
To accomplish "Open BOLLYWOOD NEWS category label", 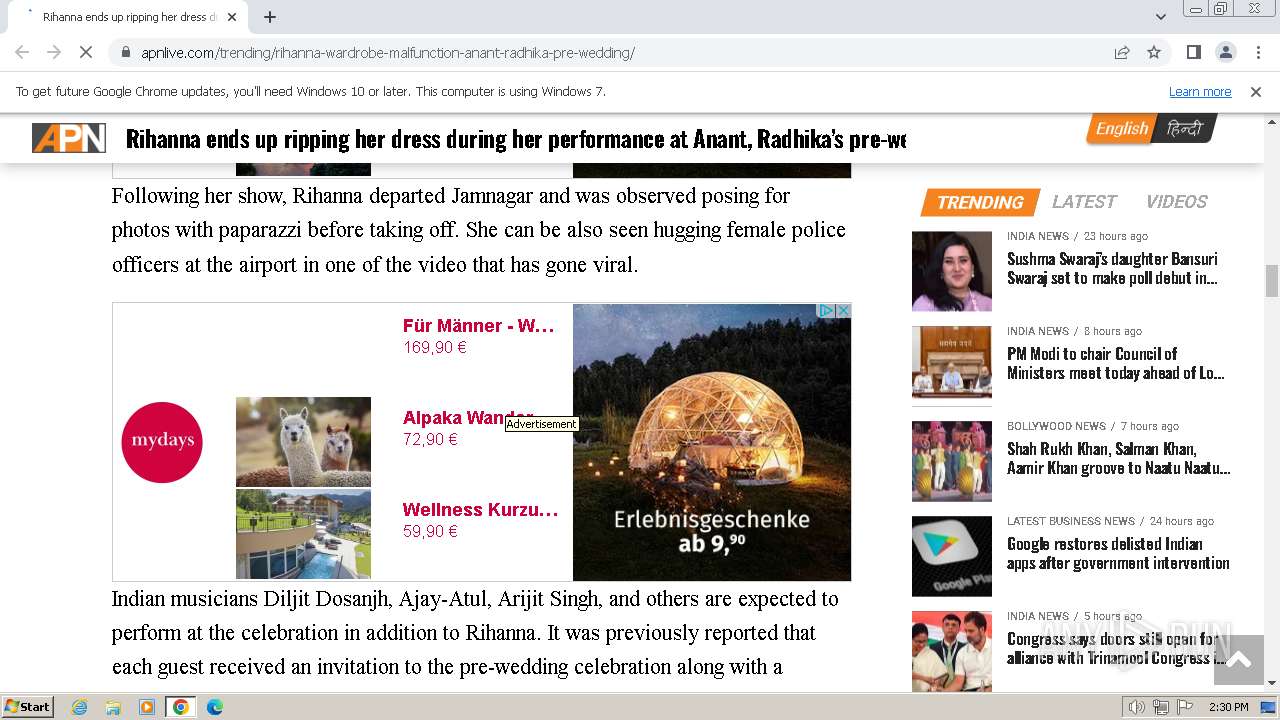I will pyautogui.click(x=1056, y=426).
